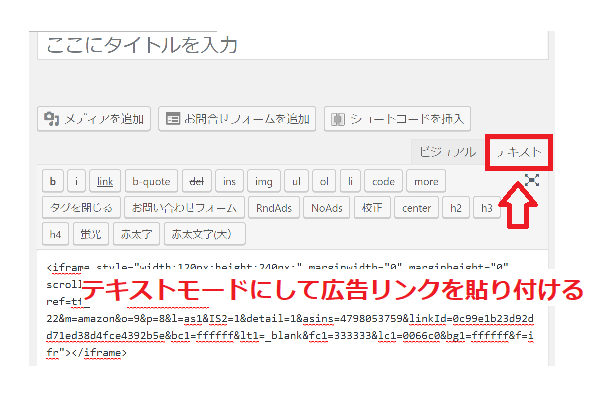Image resolution: width=604 pixels, height=418 pixels.
Task: Click the 赤太字 button
Action: click(x=136, y=234)
